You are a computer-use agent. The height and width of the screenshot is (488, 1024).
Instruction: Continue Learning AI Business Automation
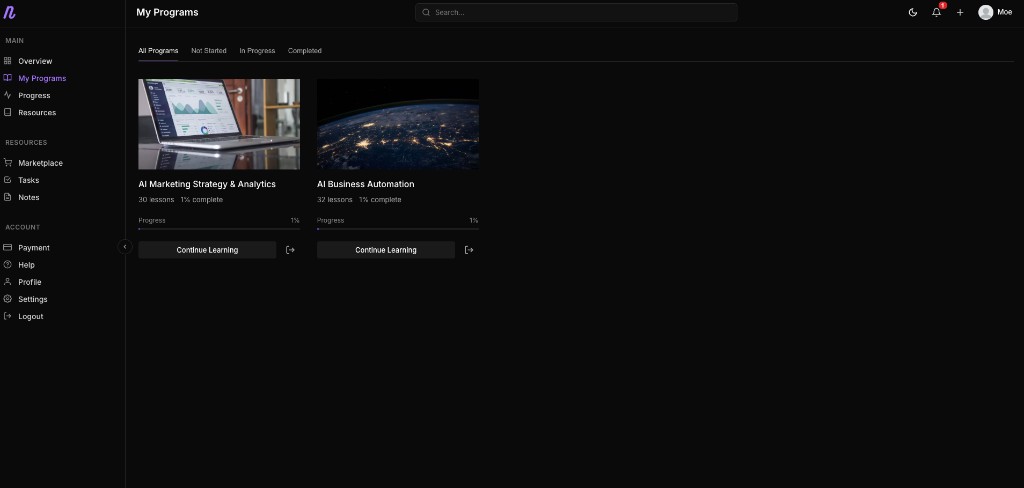(386, 250)
